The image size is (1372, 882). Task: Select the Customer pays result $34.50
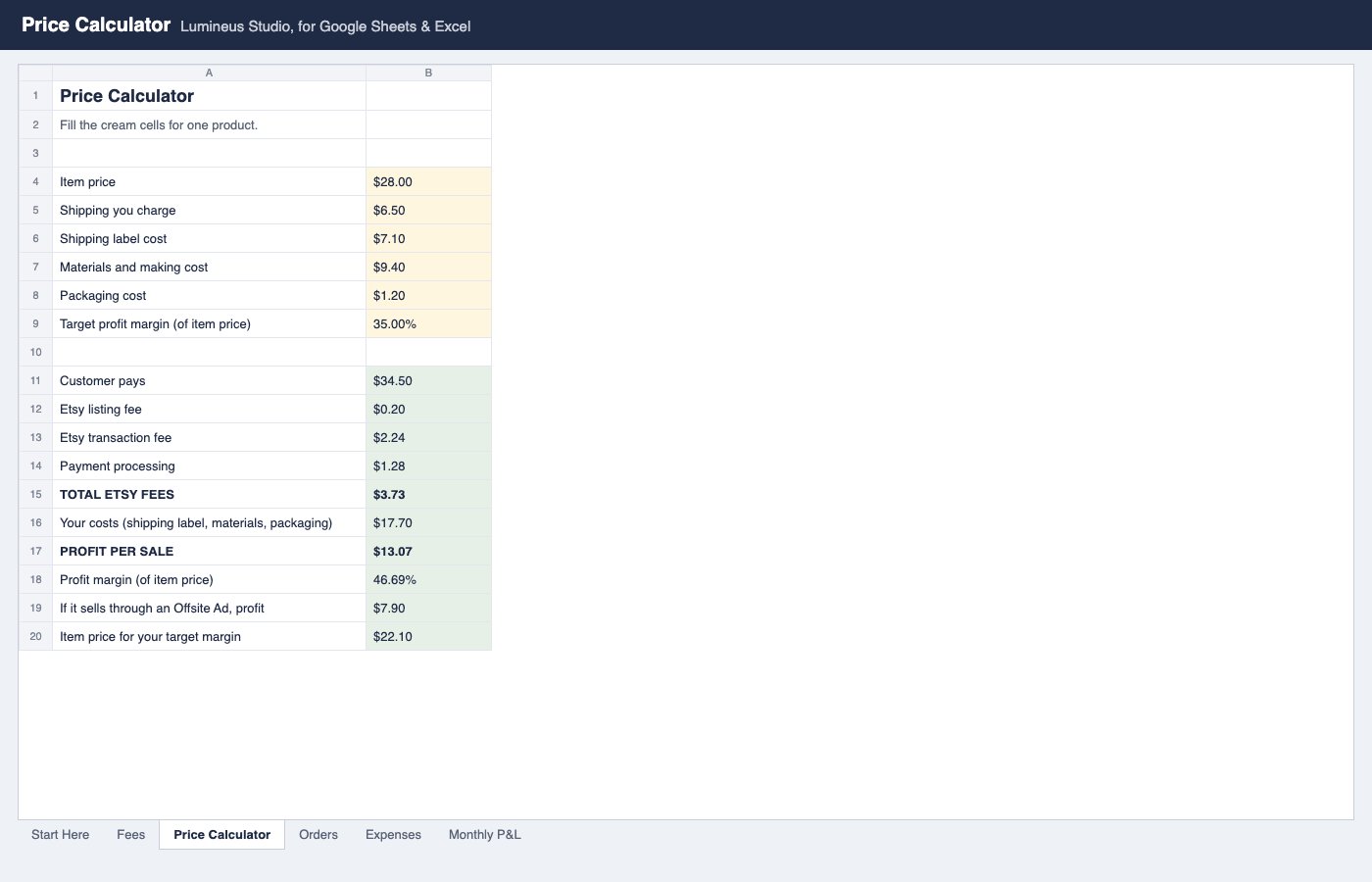pos(428,380)
